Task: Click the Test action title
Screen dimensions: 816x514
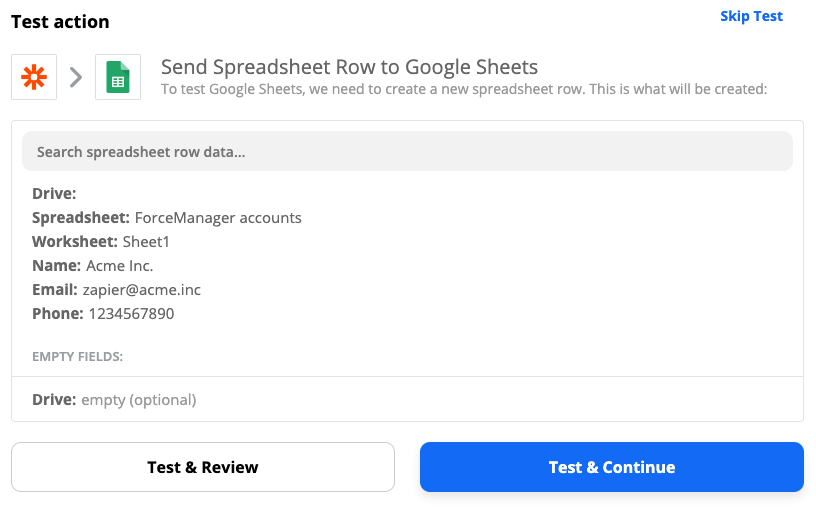Action: (60, 22)
